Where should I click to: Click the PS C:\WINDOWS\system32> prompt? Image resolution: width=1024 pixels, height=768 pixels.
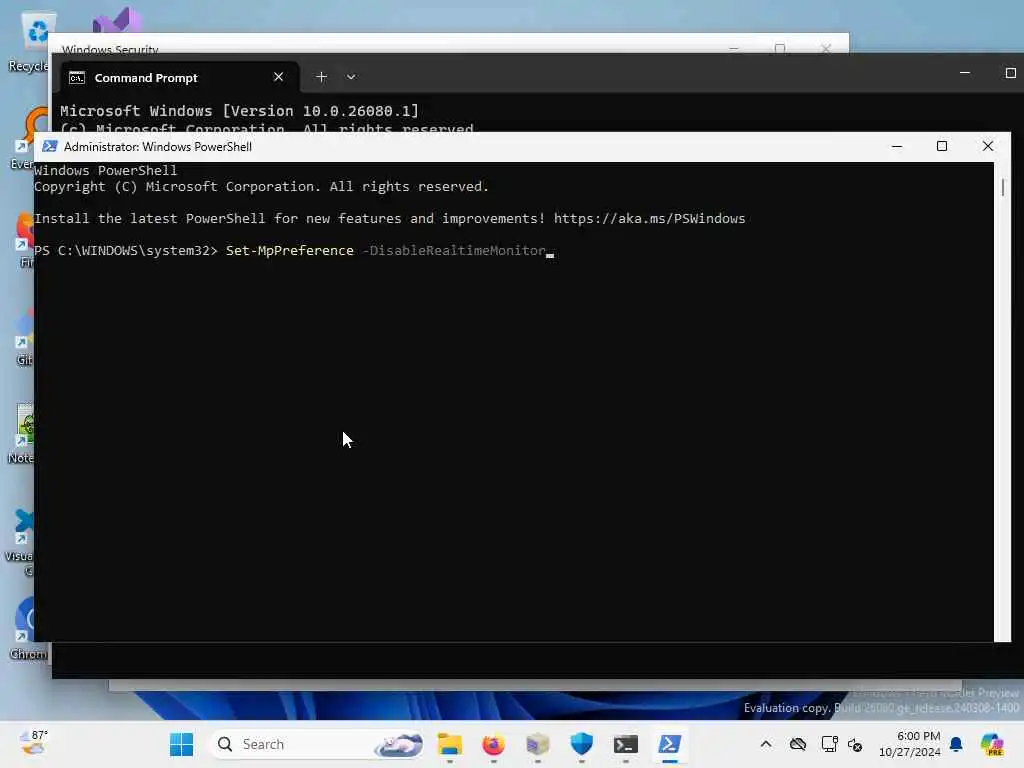125,251
